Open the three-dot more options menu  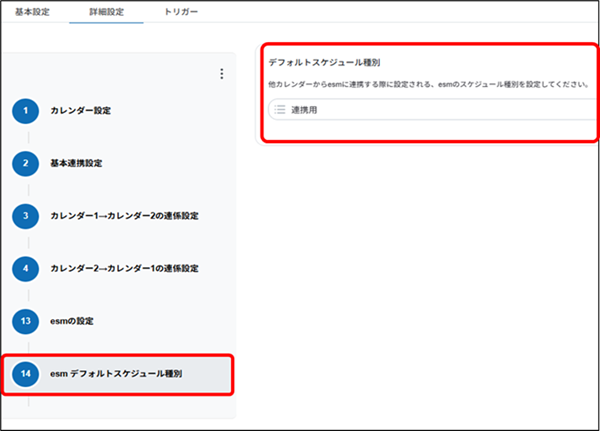221,74
